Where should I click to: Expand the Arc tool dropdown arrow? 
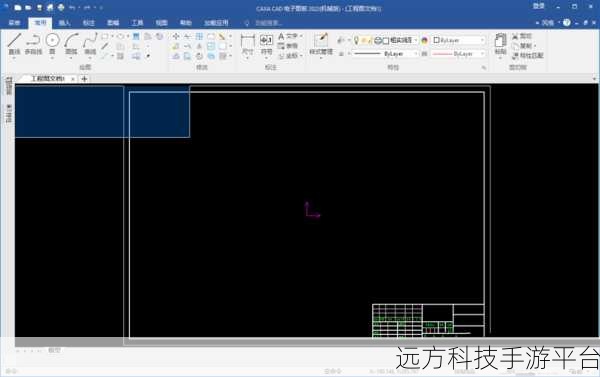pyautogui.click(x=71, y=57)
